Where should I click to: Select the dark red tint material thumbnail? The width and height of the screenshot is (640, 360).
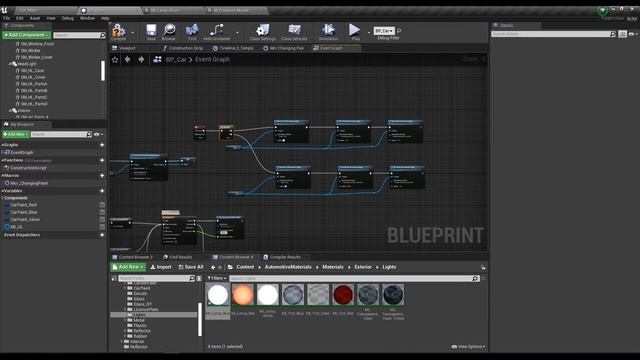click(x=343, y=295)
